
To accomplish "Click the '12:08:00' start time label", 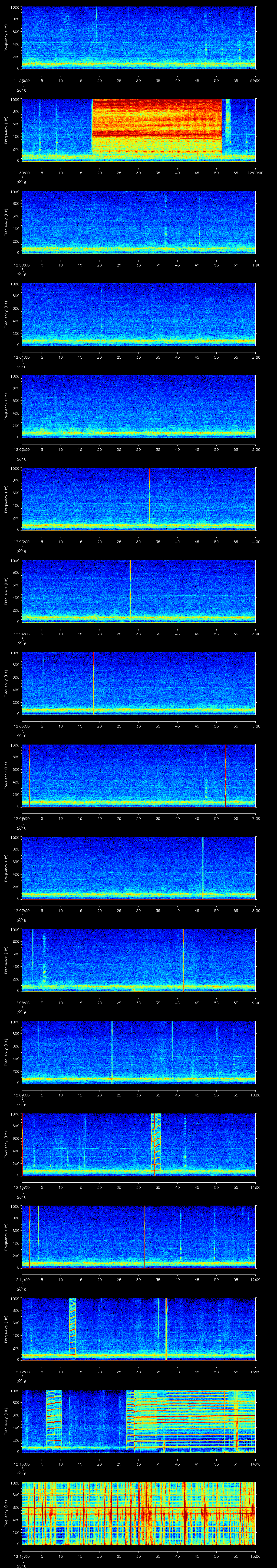I will [21, 1003].
